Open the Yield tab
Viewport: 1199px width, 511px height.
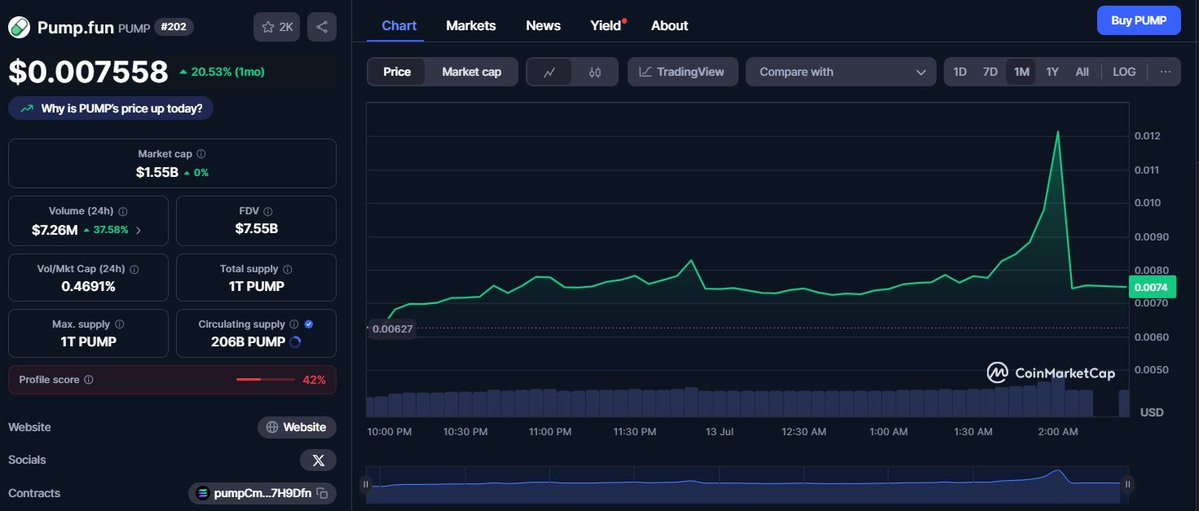click(606, 25)
